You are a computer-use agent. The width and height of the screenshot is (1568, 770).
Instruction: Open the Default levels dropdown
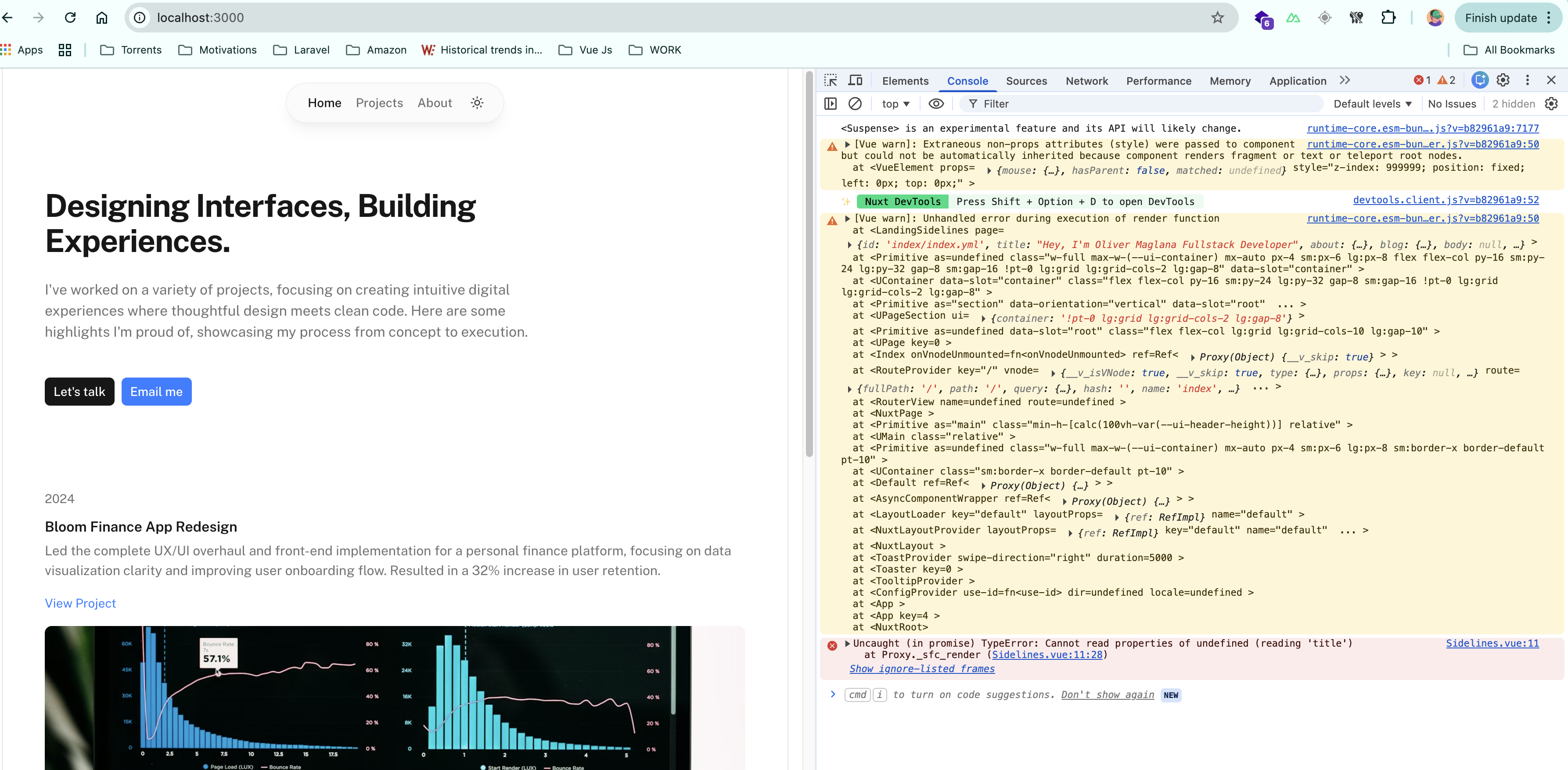click(1372, 104)
